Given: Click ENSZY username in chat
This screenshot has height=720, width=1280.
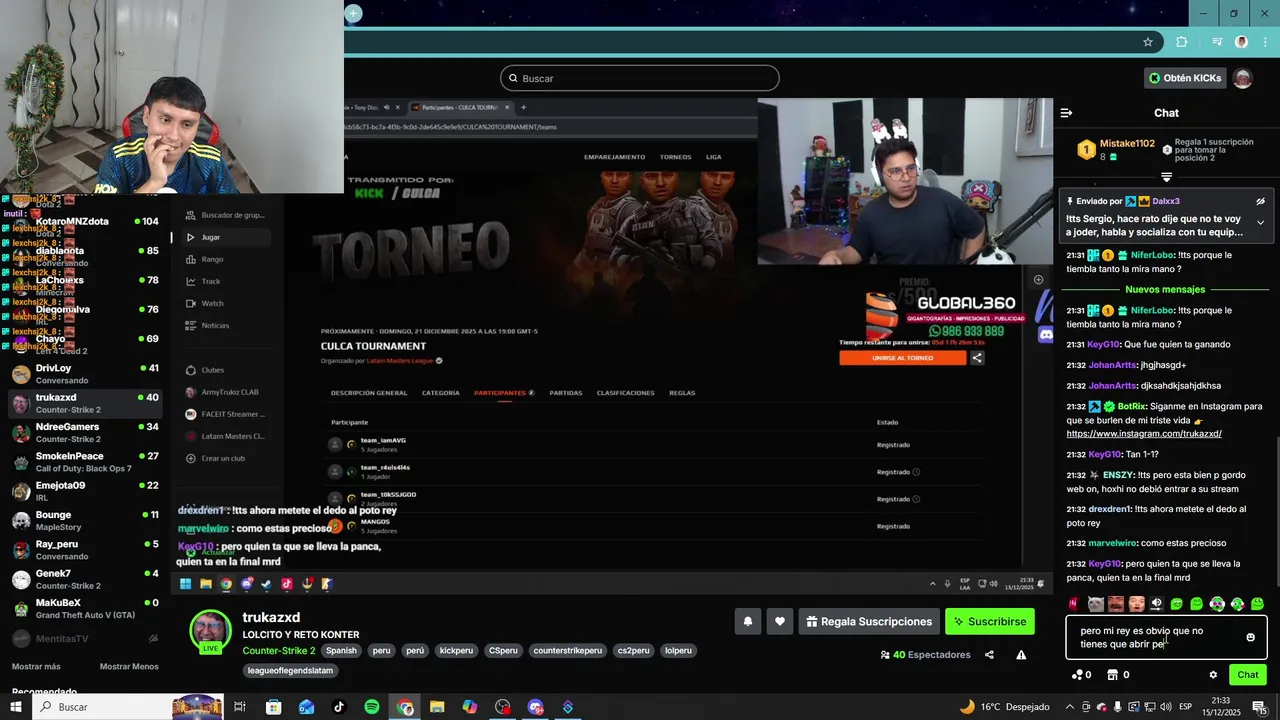Looking at the screenshot, I should click(x=1118, y=475).
